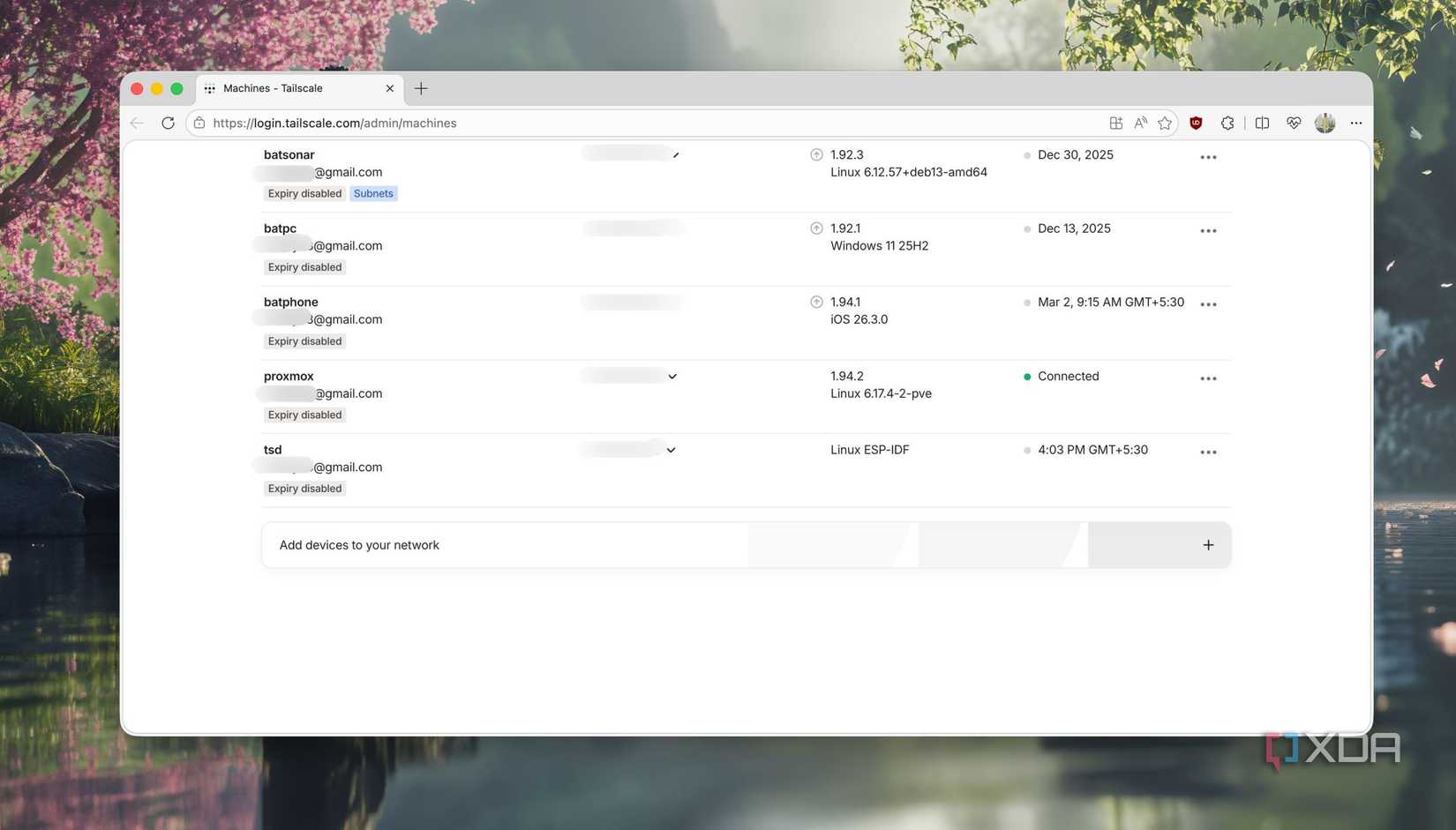Click the split screen icon in the toolbar

coord(1262,123)
